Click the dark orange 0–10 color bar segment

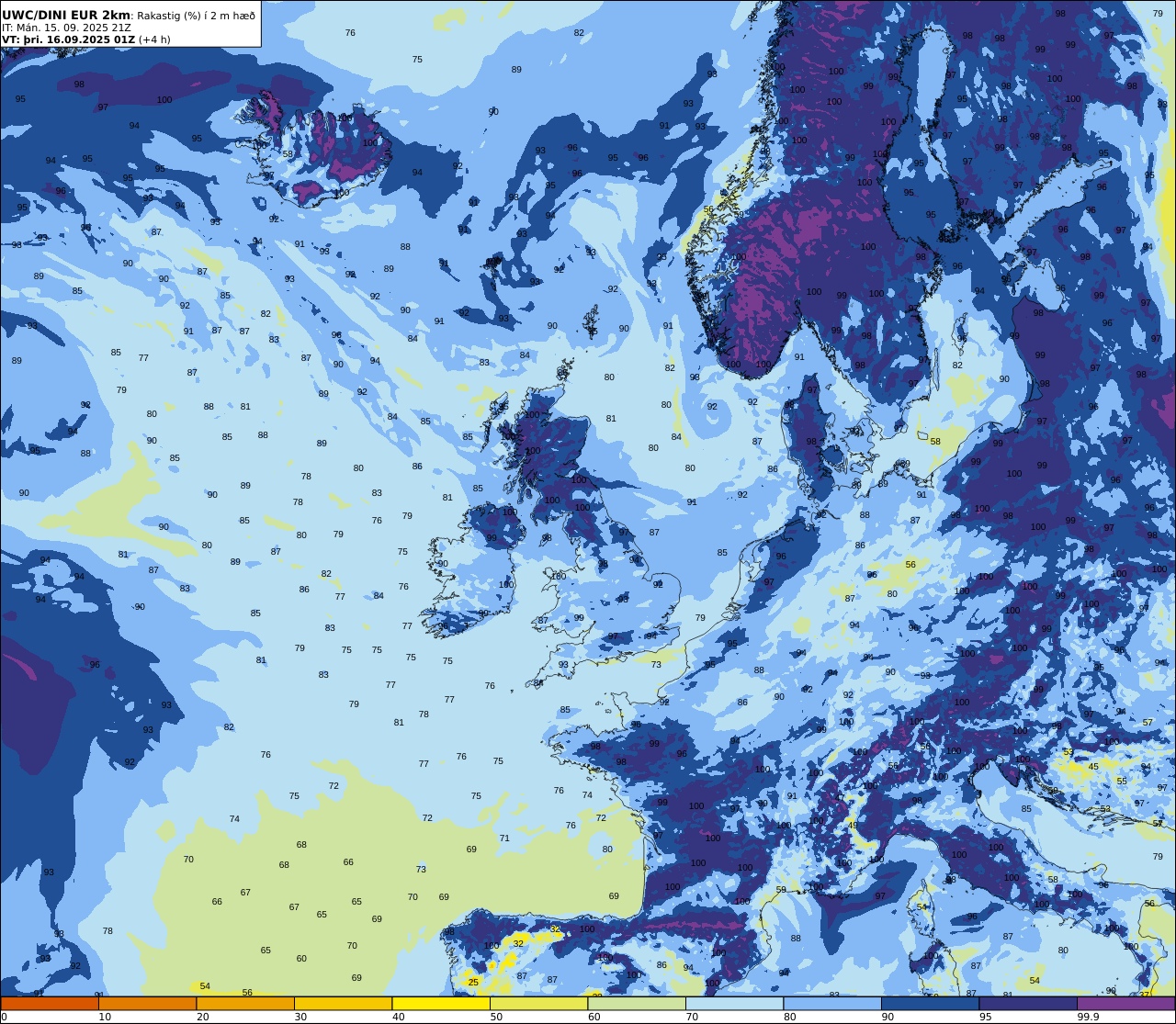coord(50,1004)
